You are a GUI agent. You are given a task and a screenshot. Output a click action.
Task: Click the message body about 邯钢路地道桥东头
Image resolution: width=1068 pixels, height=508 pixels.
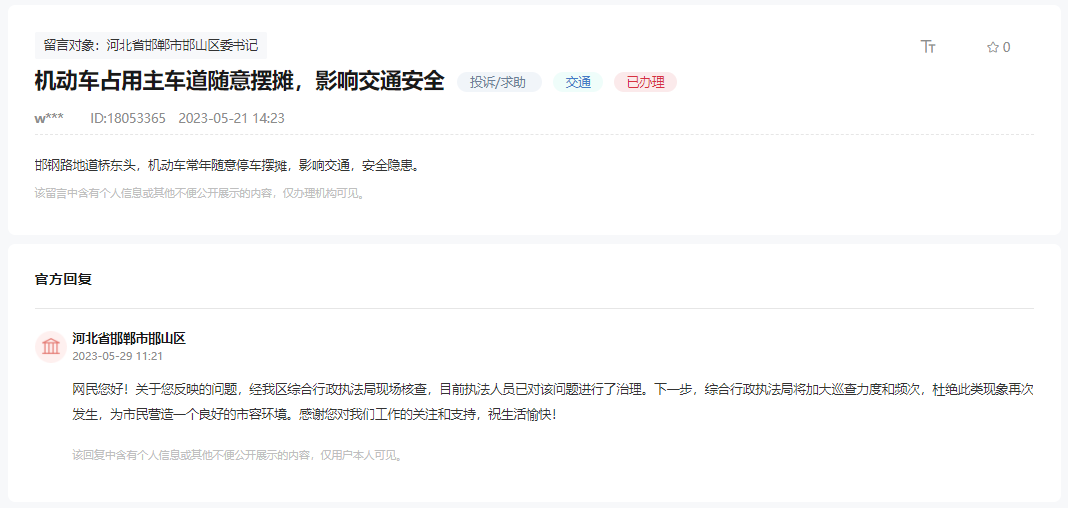(227, 165)
